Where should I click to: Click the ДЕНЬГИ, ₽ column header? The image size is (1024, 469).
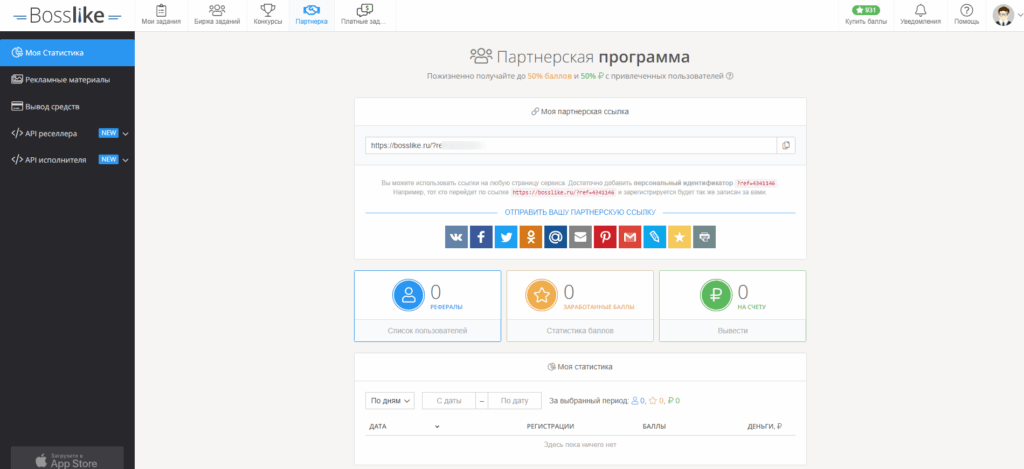[765, 427]
